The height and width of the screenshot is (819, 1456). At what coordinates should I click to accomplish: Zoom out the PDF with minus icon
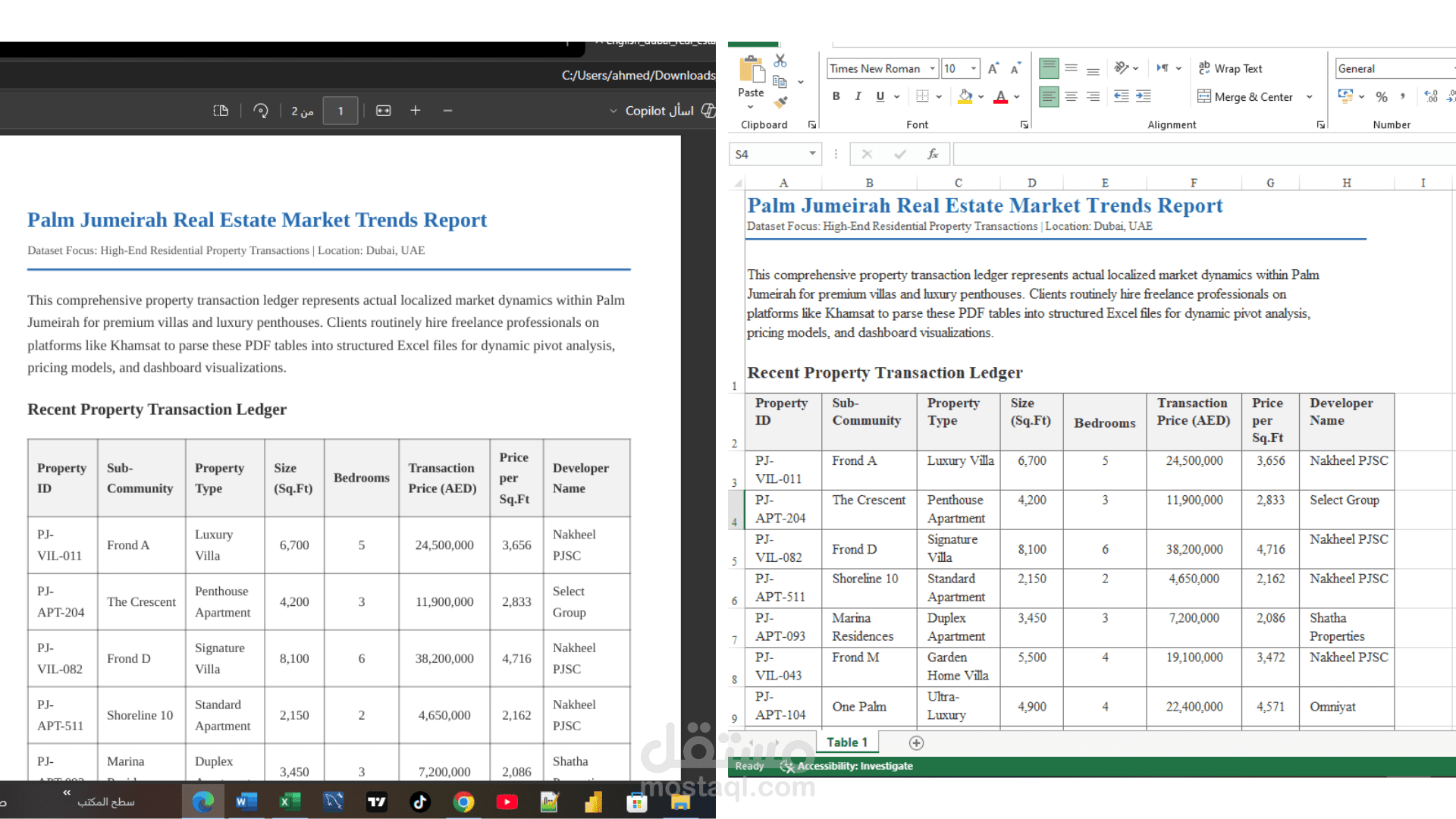[x=448, y=111]
